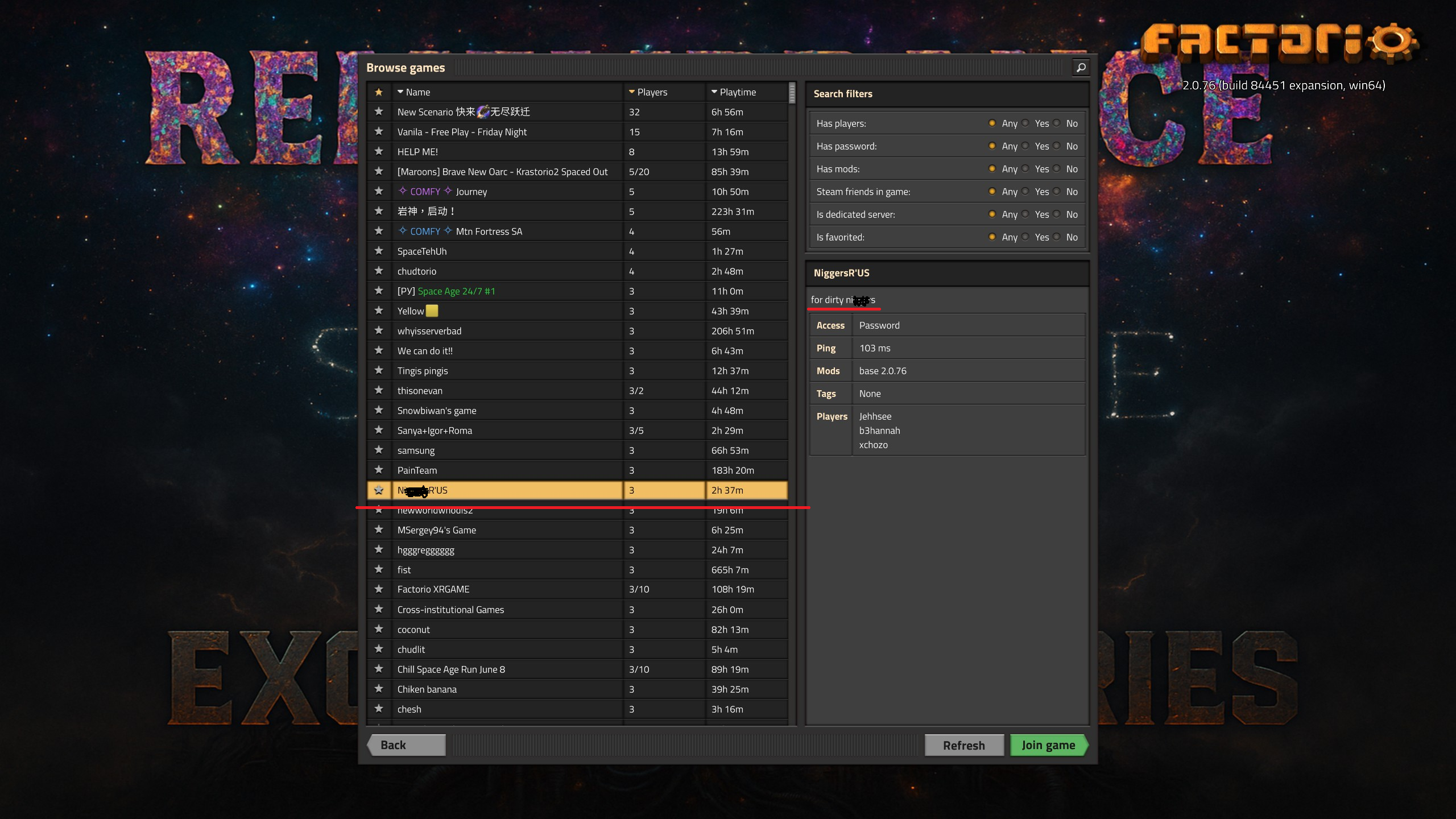Image resolution: width=1456 pixels, height=819 pixels.
Task: Click the Back button
Action: (406, 745)
